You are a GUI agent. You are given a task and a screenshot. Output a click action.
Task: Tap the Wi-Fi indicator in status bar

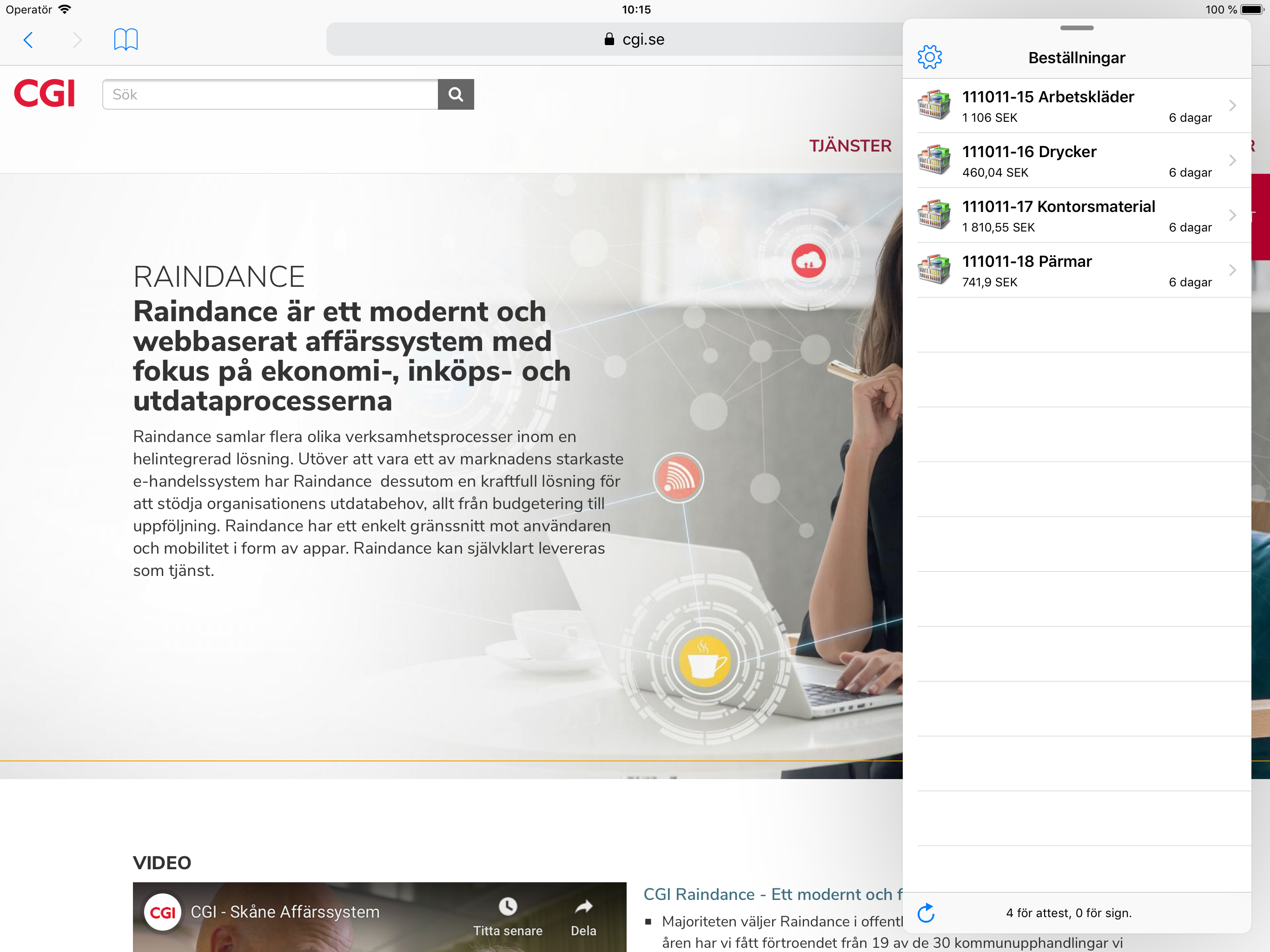pos(65,9)
